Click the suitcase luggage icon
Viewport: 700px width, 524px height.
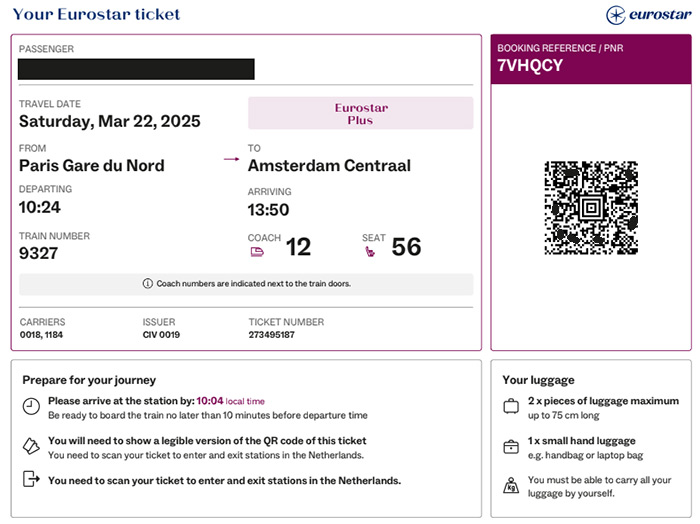[511, 406]
